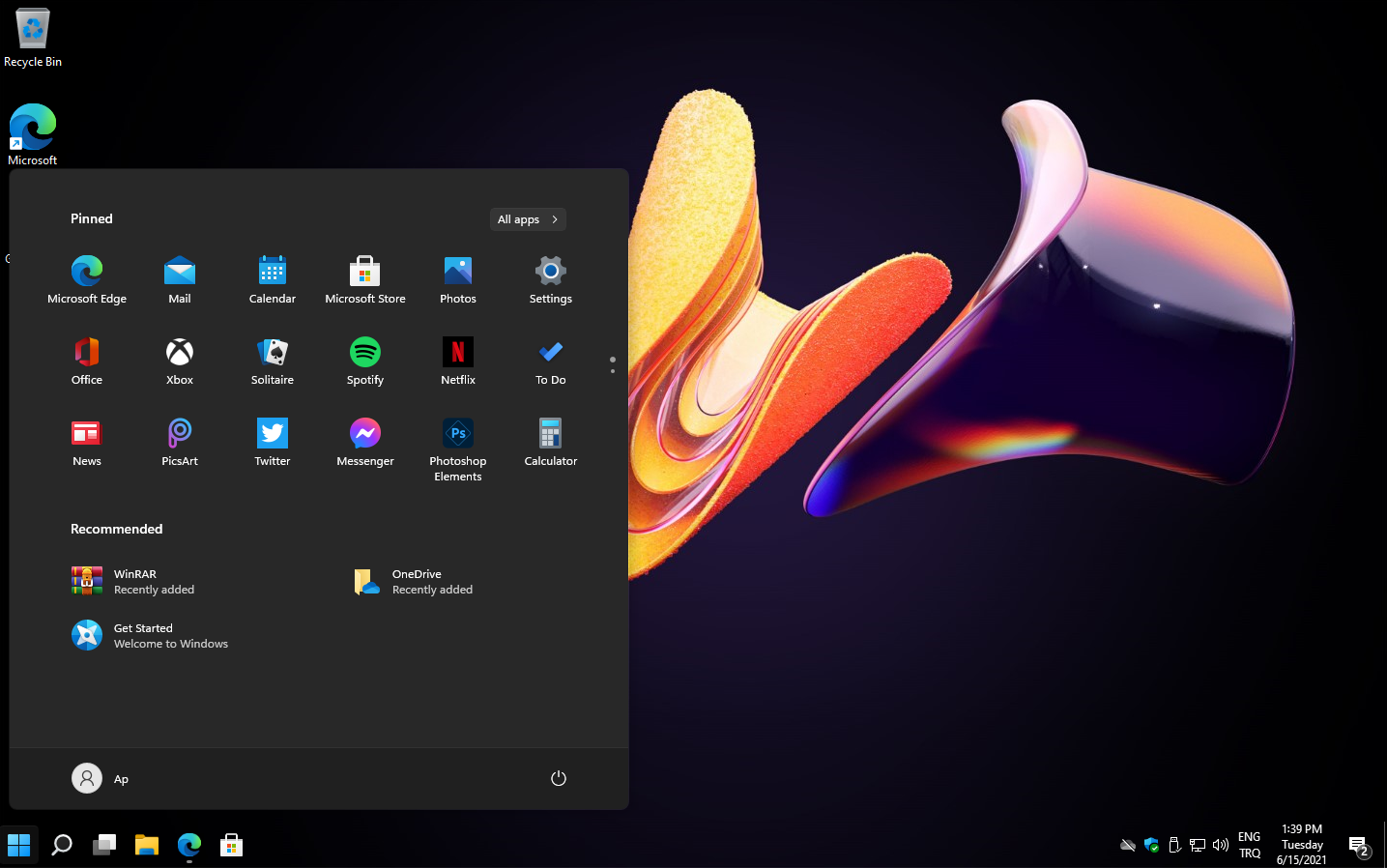
Task: Open the notification center
Action: 1360,847
